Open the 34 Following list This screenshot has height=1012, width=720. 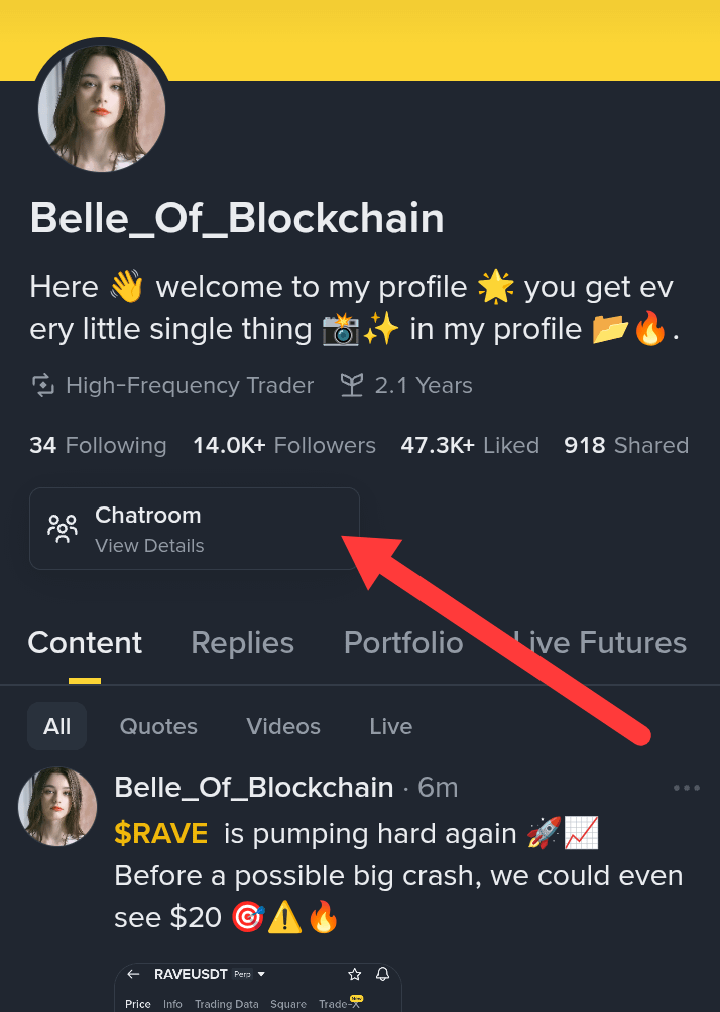tap(97, 445)
